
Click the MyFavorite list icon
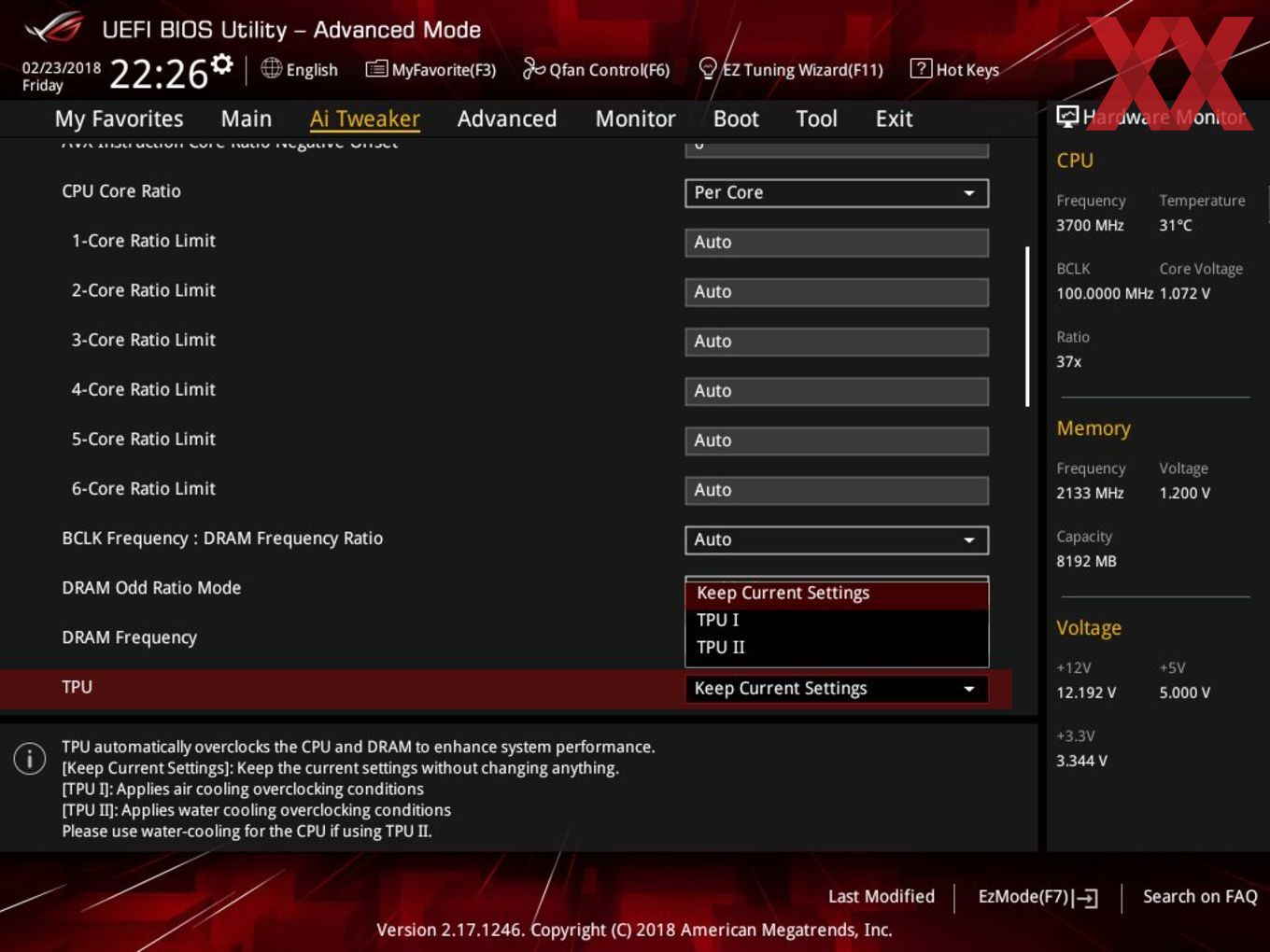pyautogui.click(x=376, y=69)
